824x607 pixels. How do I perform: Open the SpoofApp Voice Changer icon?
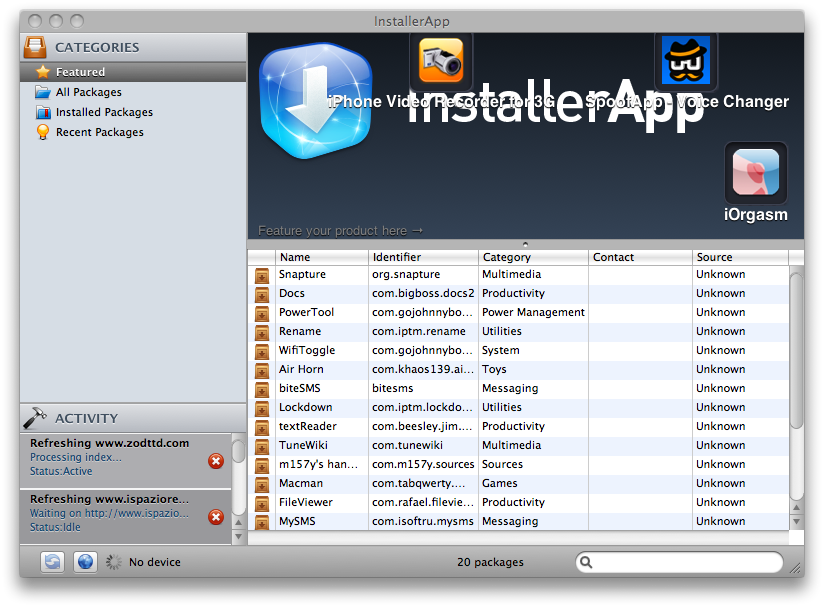[686, 60]
